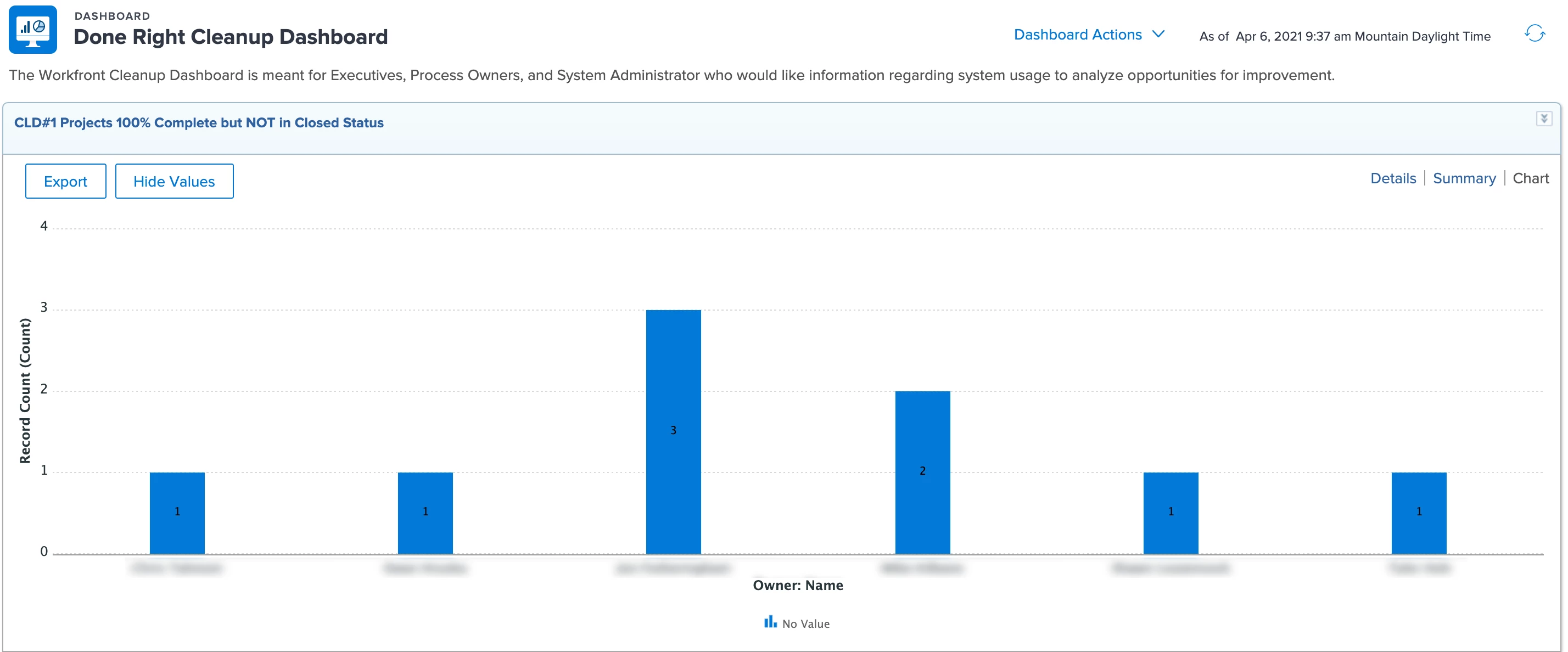Screen dimensions: 1568x652
Task: Select the Chart view tab
Action: pyautogui.click(x=1530, y=178)
